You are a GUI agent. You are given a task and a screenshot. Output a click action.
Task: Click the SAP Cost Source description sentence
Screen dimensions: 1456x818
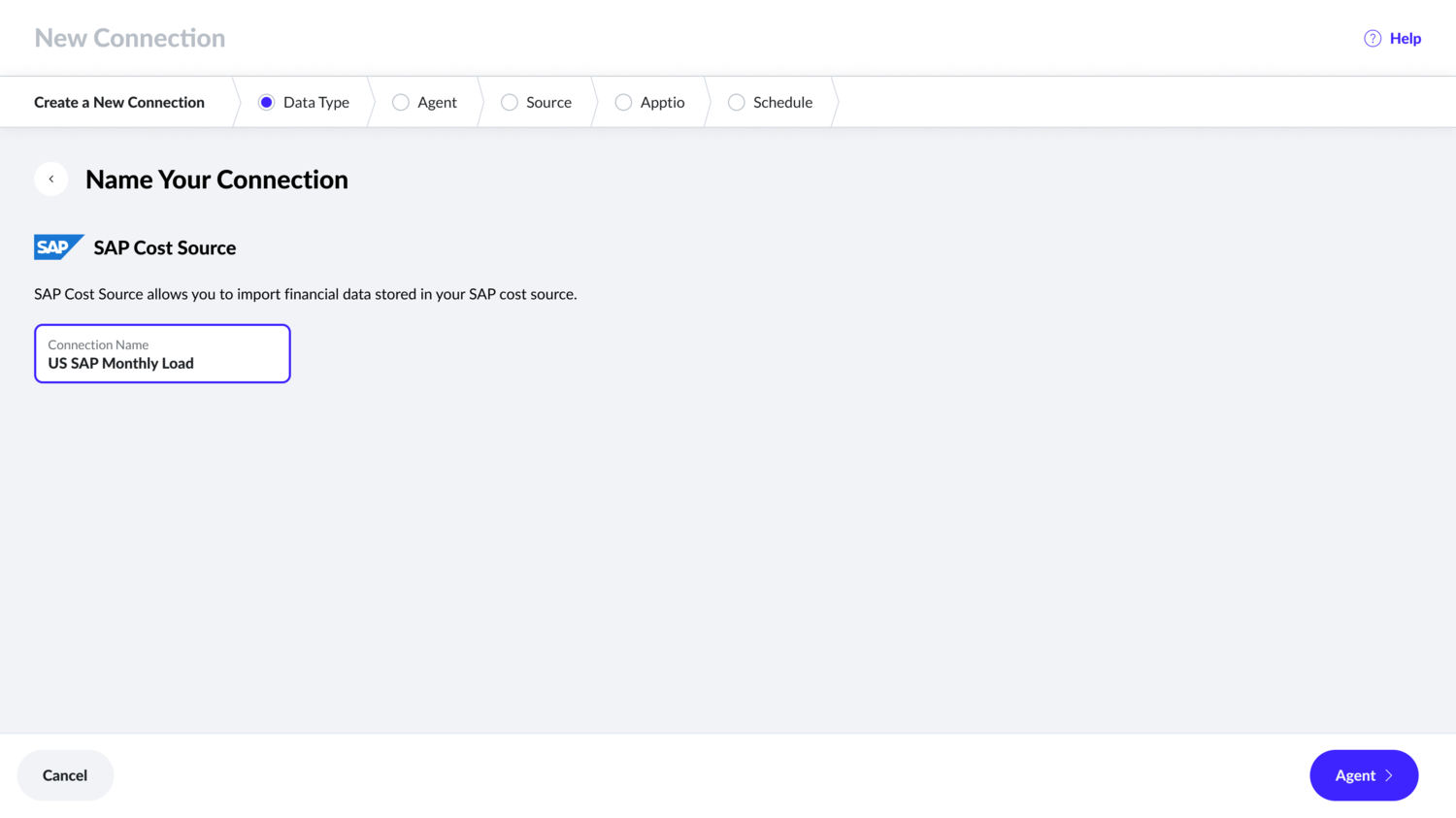coord(306,294)
